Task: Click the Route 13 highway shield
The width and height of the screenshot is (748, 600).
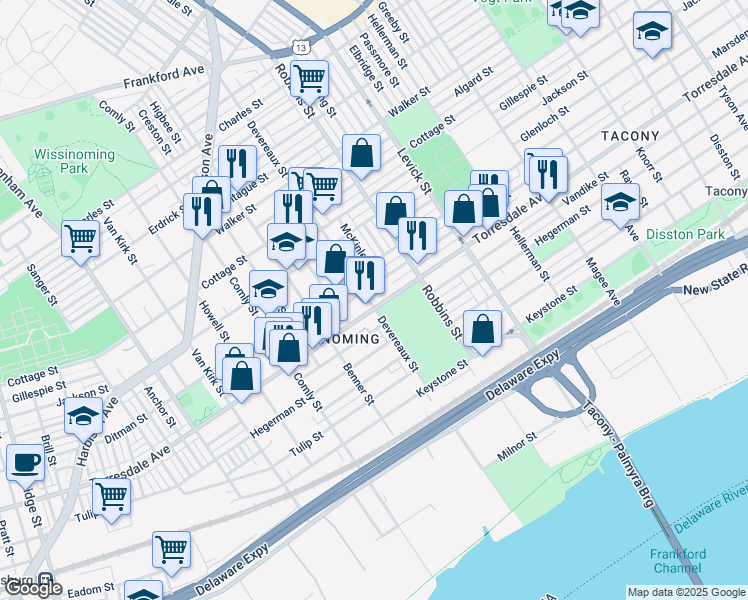Action: pos(301,48)
